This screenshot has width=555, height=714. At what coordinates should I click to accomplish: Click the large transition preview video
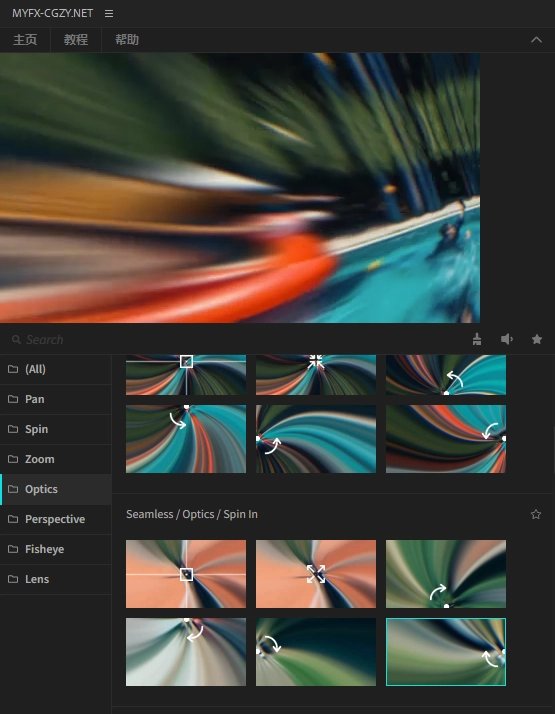point(240,188)
